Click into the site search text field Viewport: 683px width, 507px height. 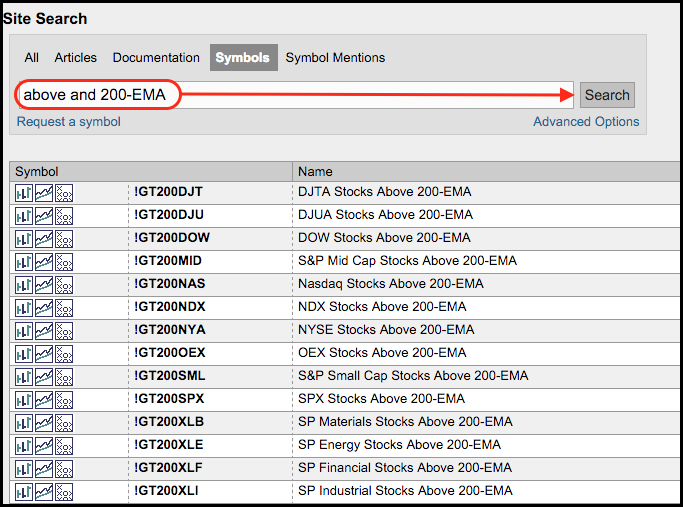coord(370,95)
